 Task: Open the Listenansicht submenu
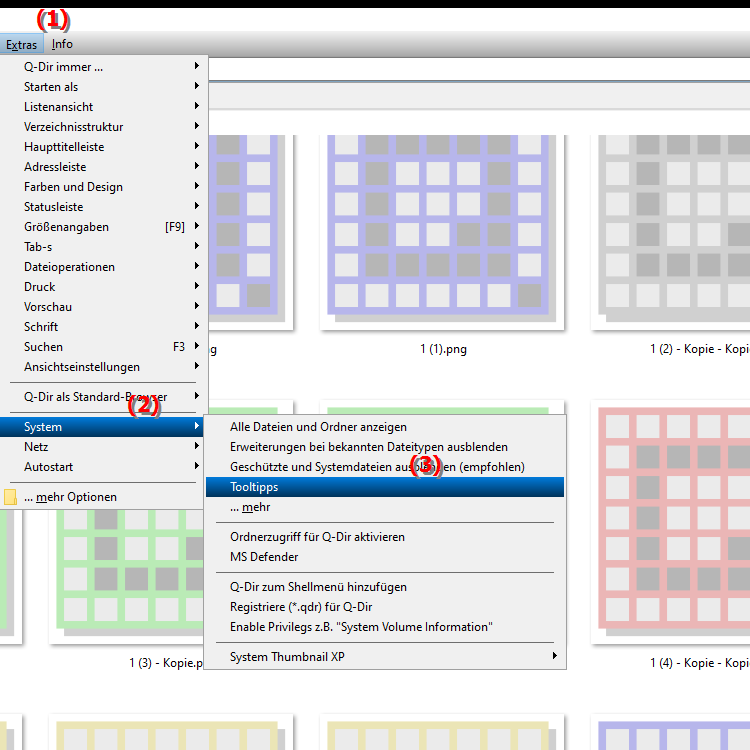pos(104,107)
